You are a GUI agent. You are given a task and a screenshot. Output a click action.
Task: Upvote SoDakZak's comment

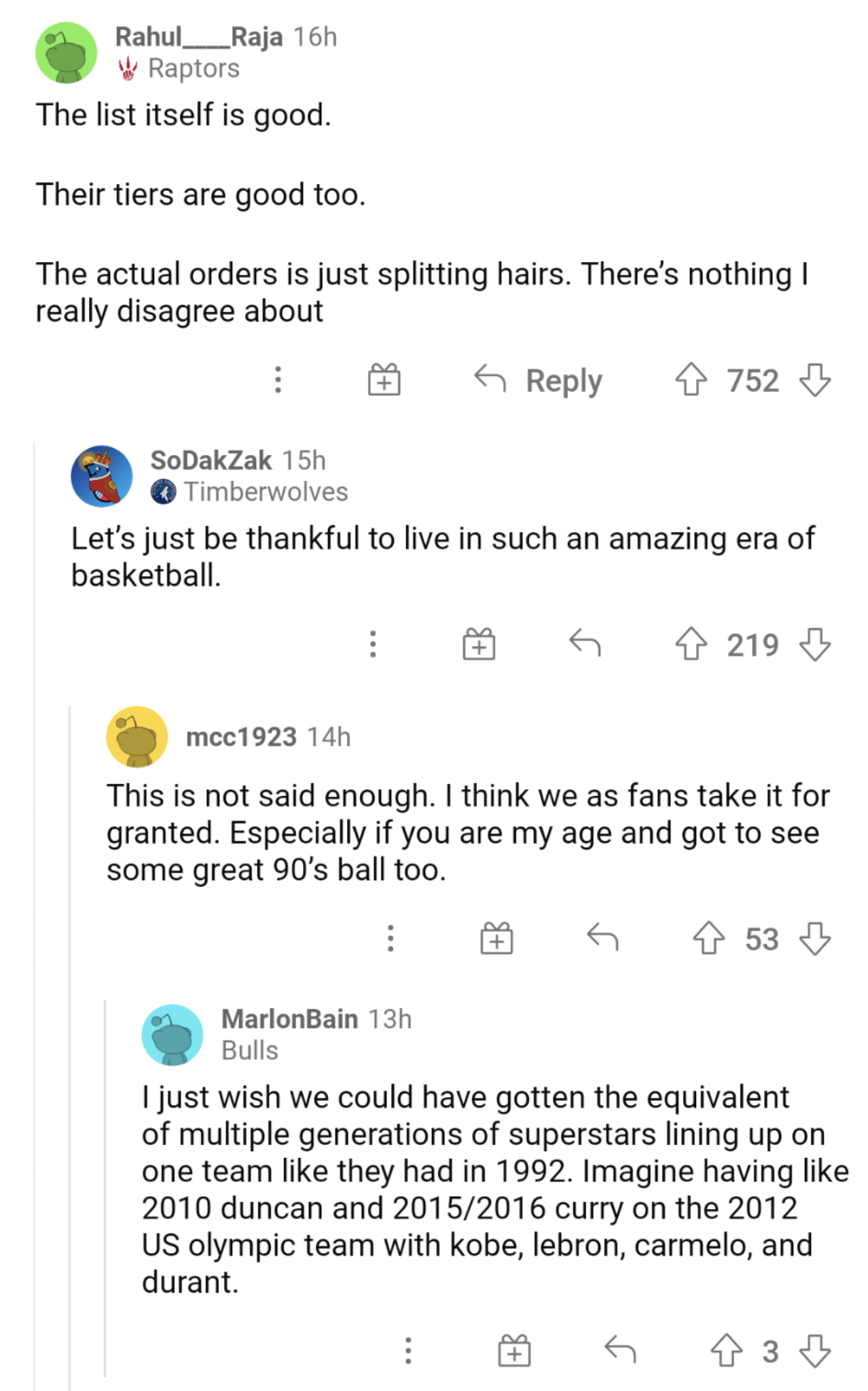pyautogui.click(x=691, y=644)
